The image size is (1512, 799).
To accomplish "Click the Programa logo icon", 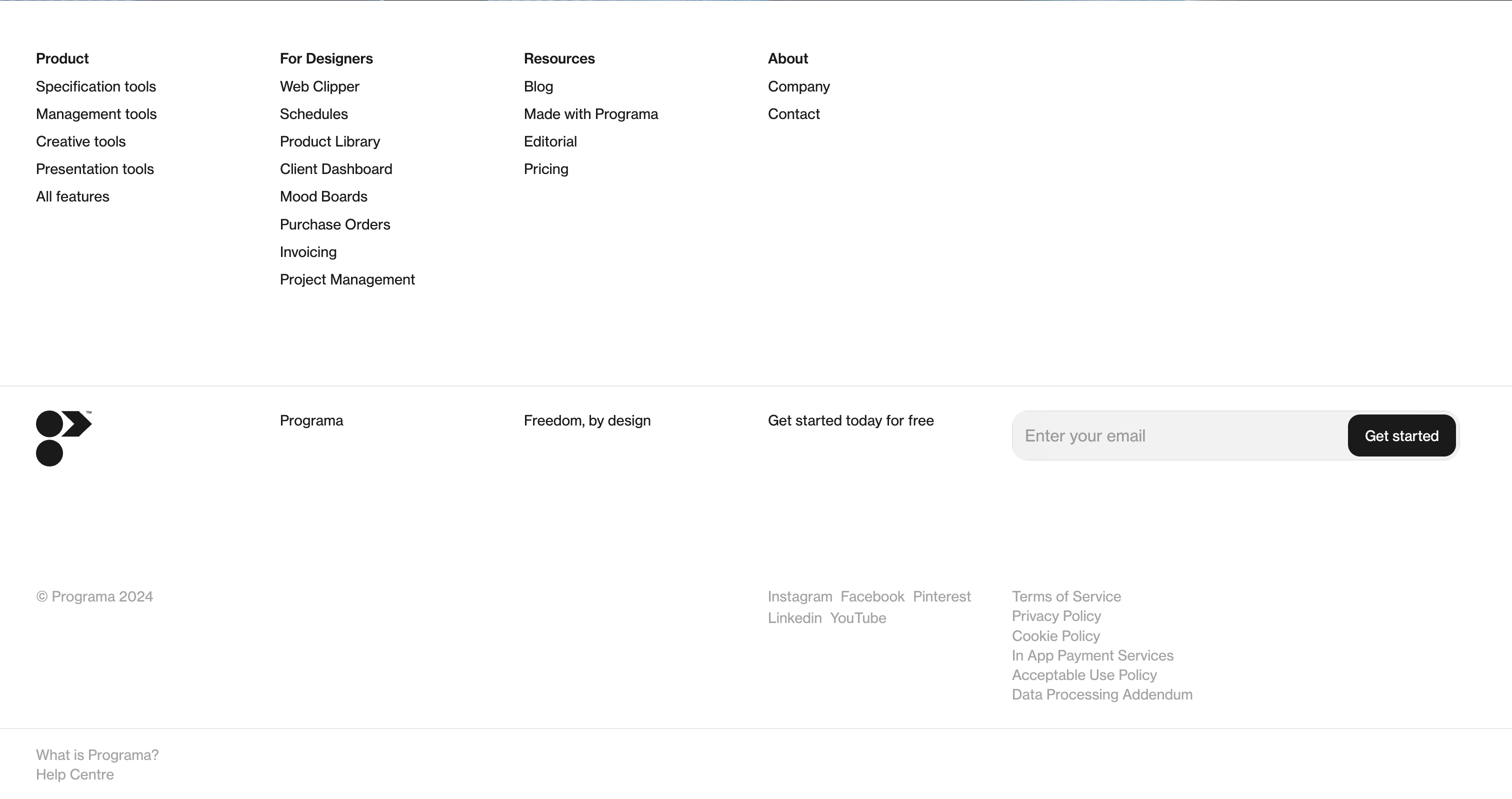I will click(63, 438).
